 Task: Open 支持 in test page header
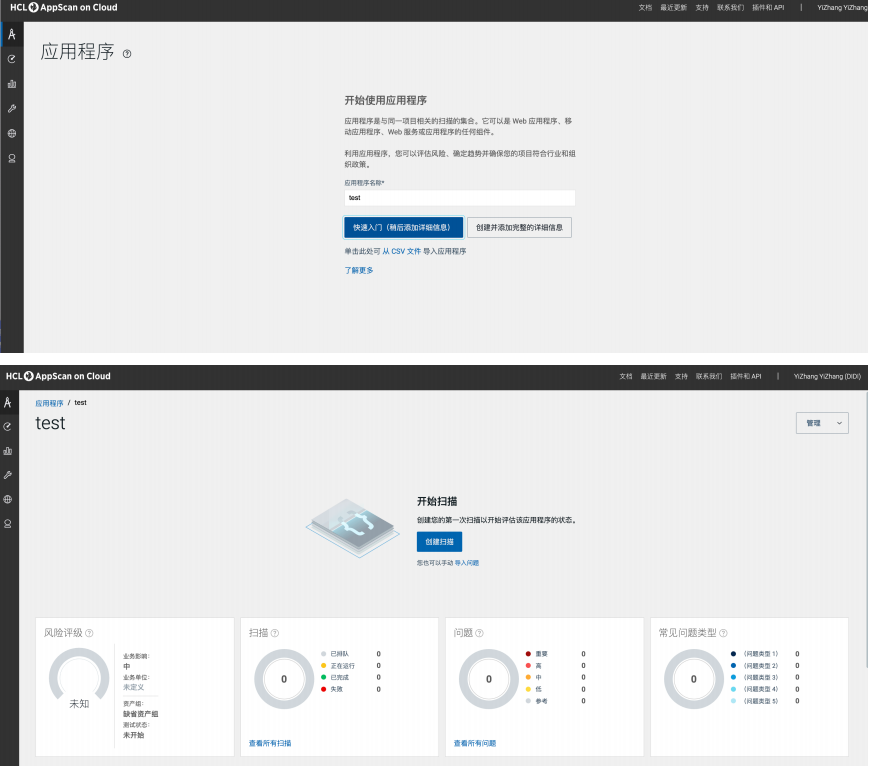pos(681,376)
